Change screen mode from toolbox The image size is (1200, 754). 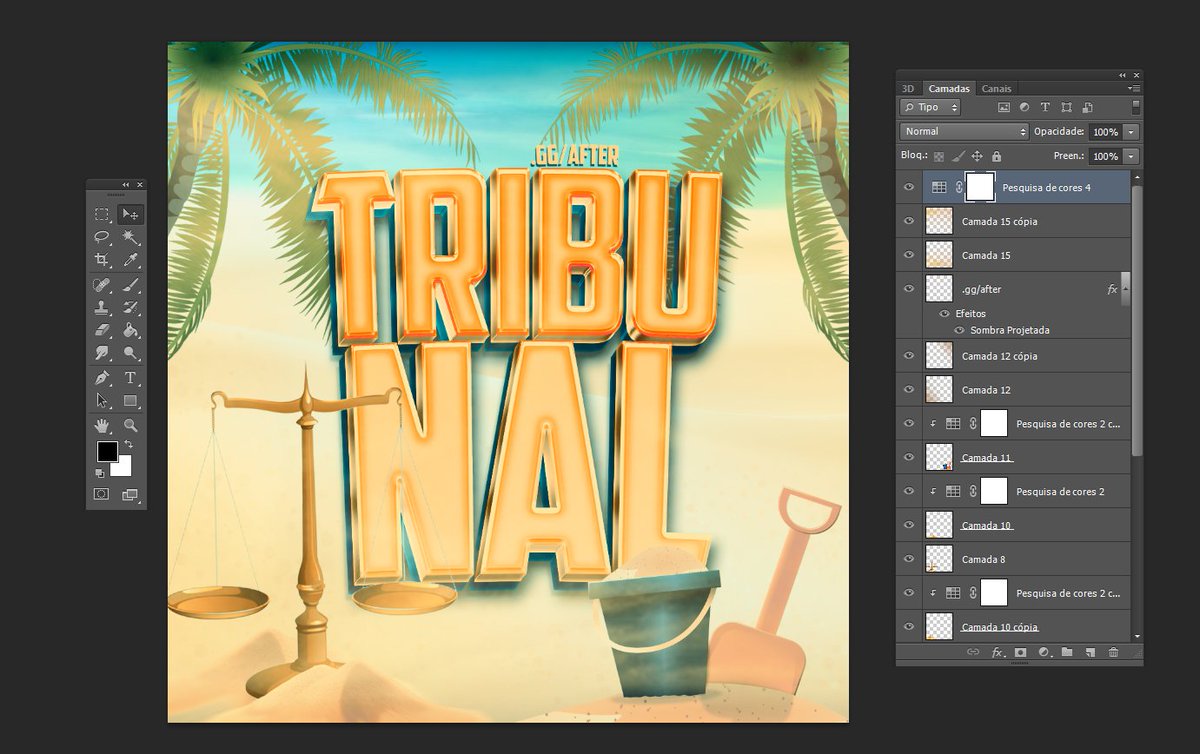(130, 494)
